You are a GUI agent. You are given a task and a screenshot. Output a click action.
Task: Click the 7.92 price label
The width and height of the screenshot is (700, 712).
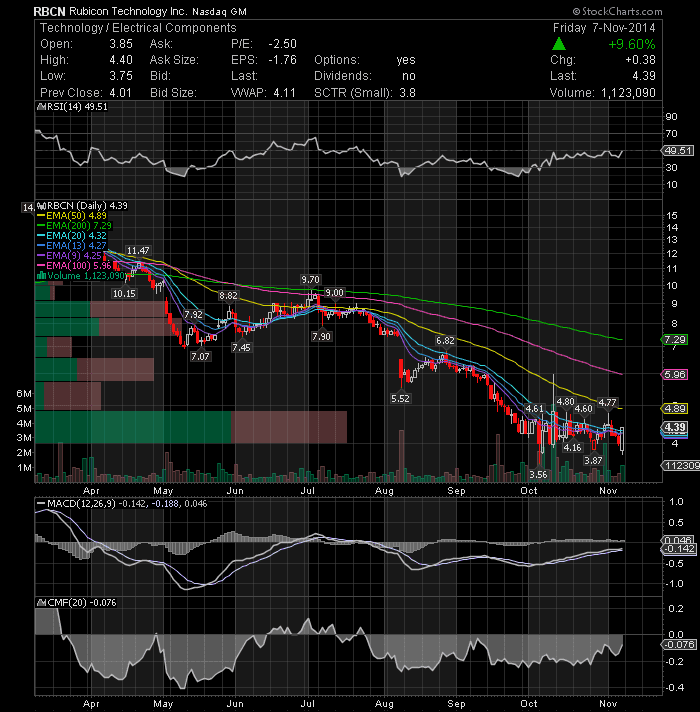coord(193,315)
